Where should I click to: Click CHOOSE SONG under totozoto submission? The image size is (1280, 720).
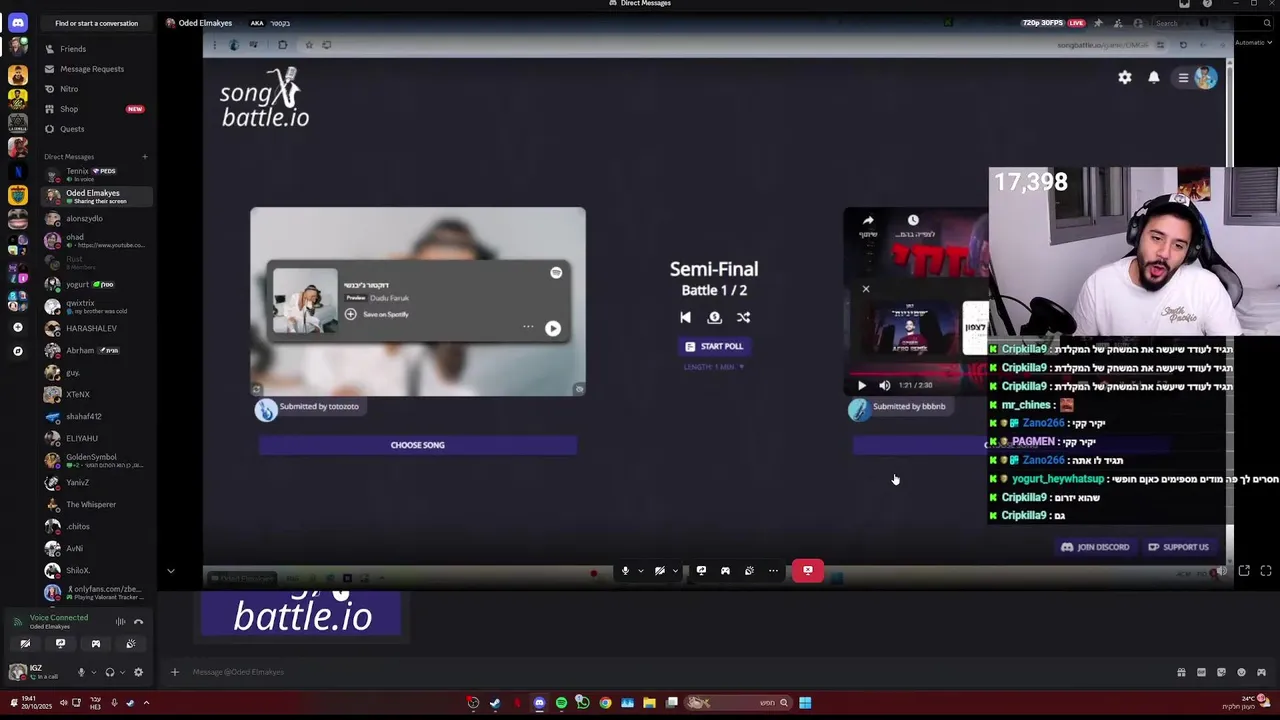point(418,445)
